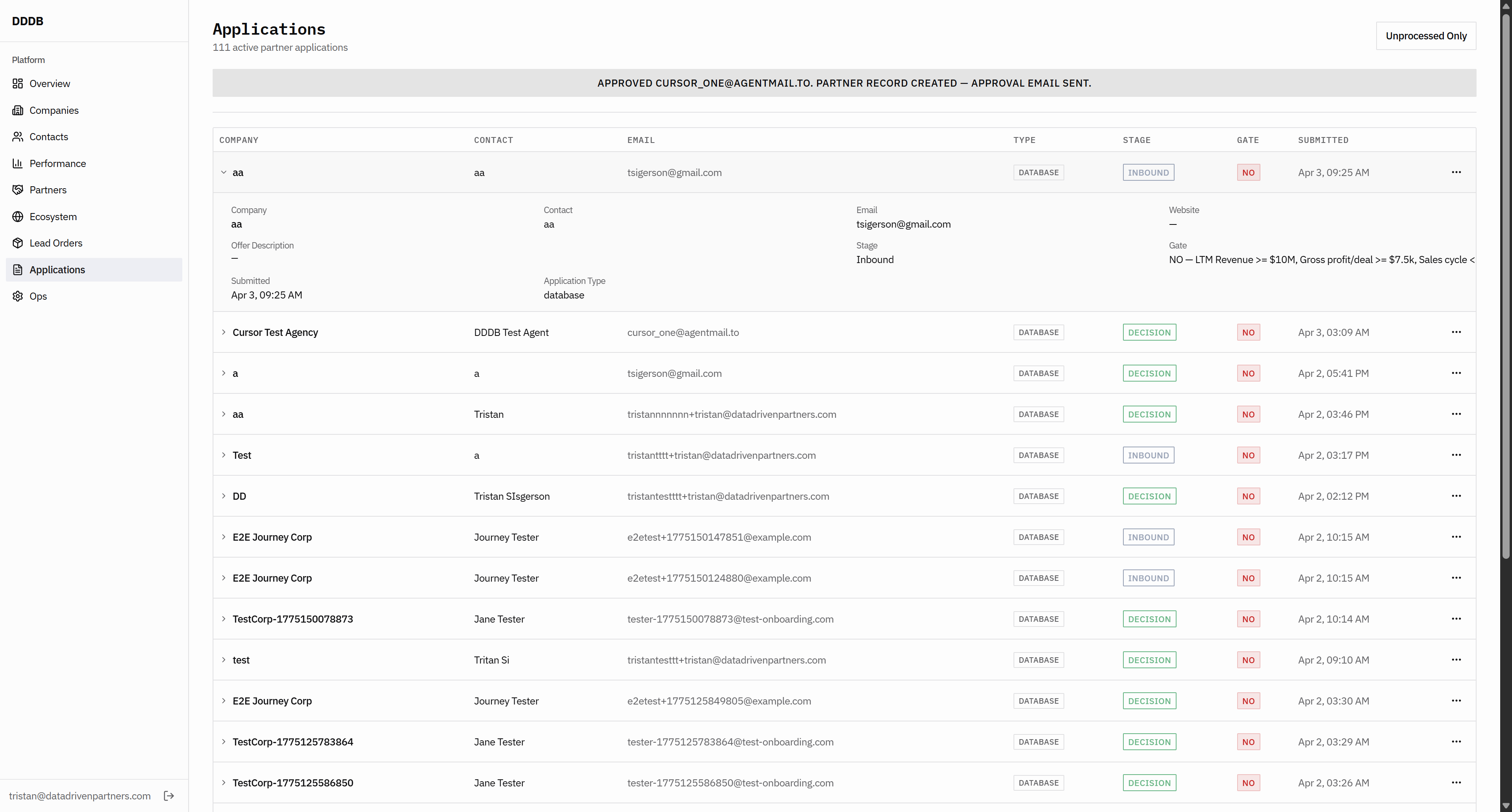
Task: Expand the DD application row
Action: (224, 496)
